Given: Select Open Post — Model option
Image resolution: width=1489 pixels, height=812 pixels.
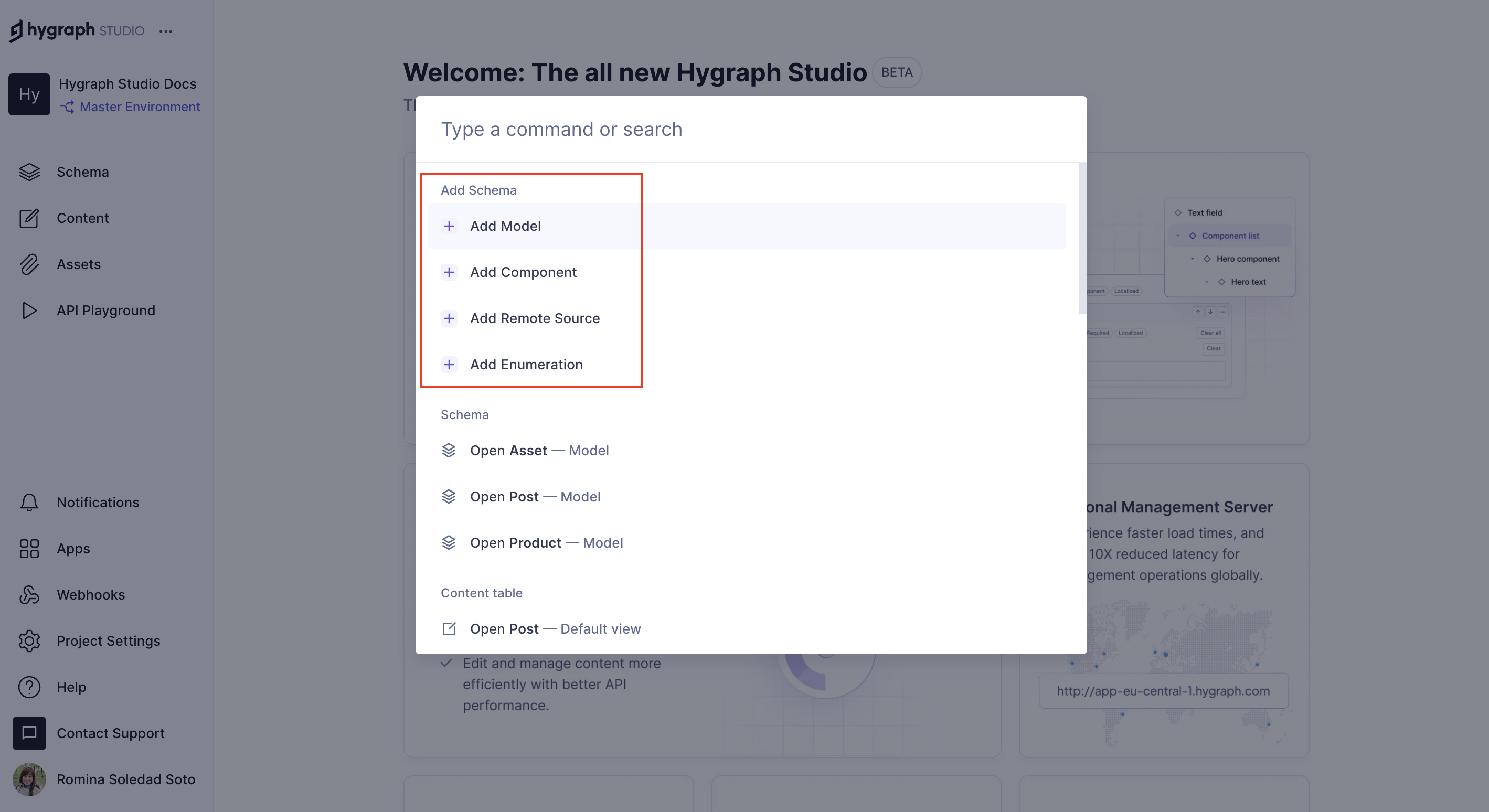Looking at the screenshot, I should pos(535,495).
